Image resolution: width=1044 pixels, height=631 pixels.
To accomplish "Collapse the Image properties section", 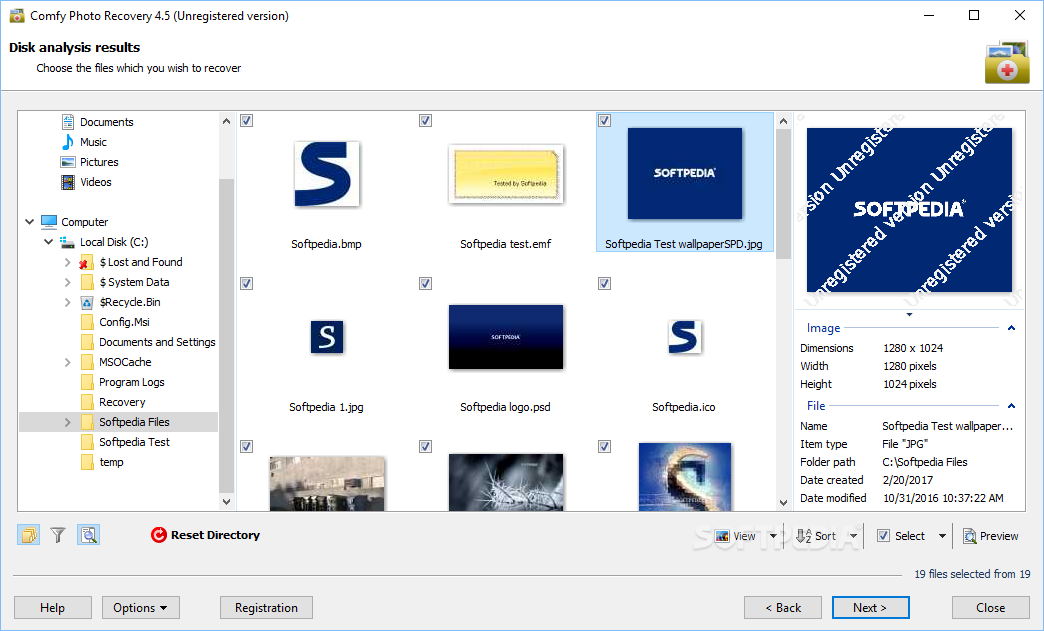I will pyautogui.click(x=1011, y=327).
